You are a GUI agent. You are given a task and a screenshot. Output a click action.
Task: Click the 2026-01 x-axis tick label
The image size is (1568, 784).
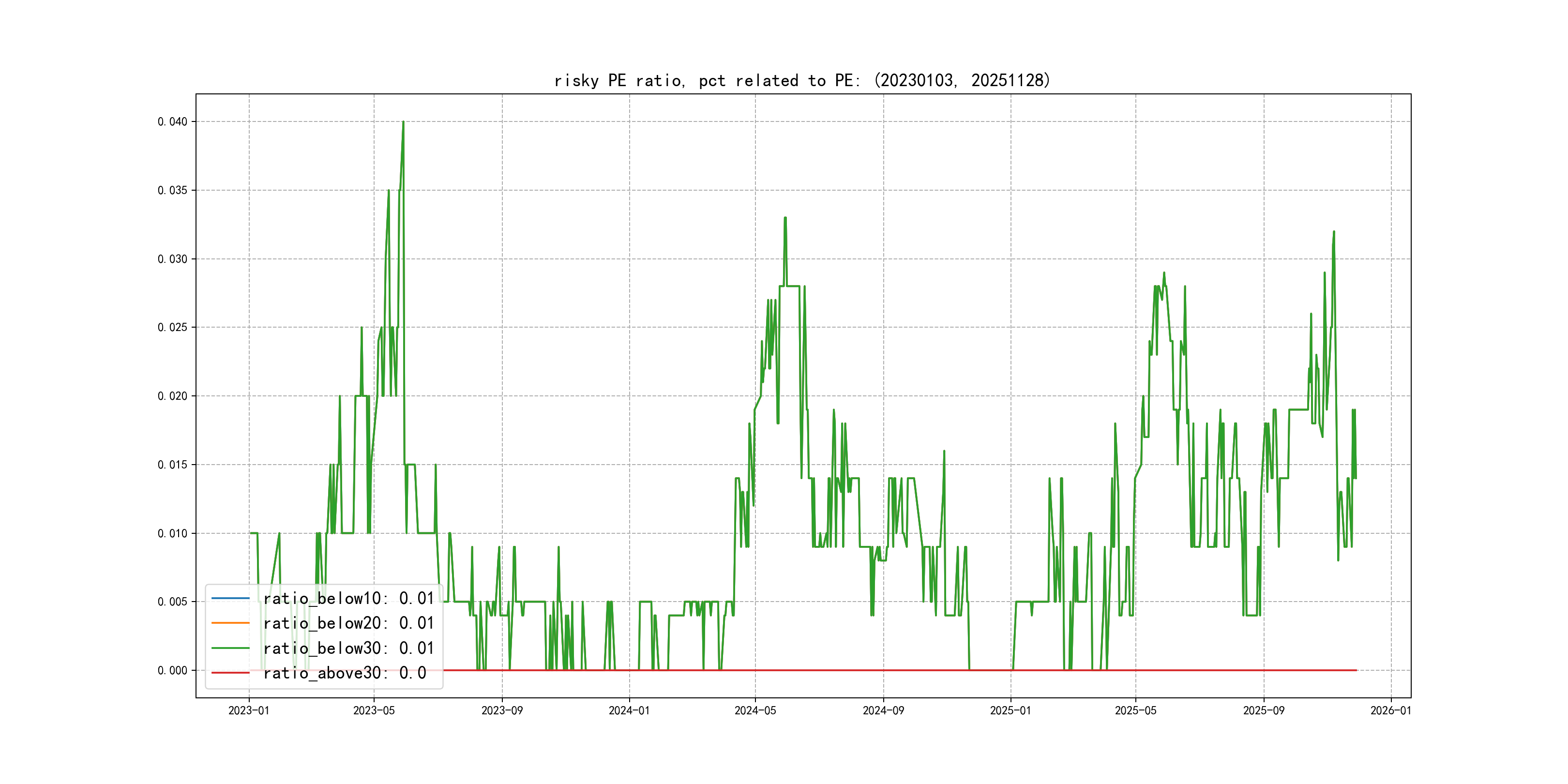point(1390,711)
